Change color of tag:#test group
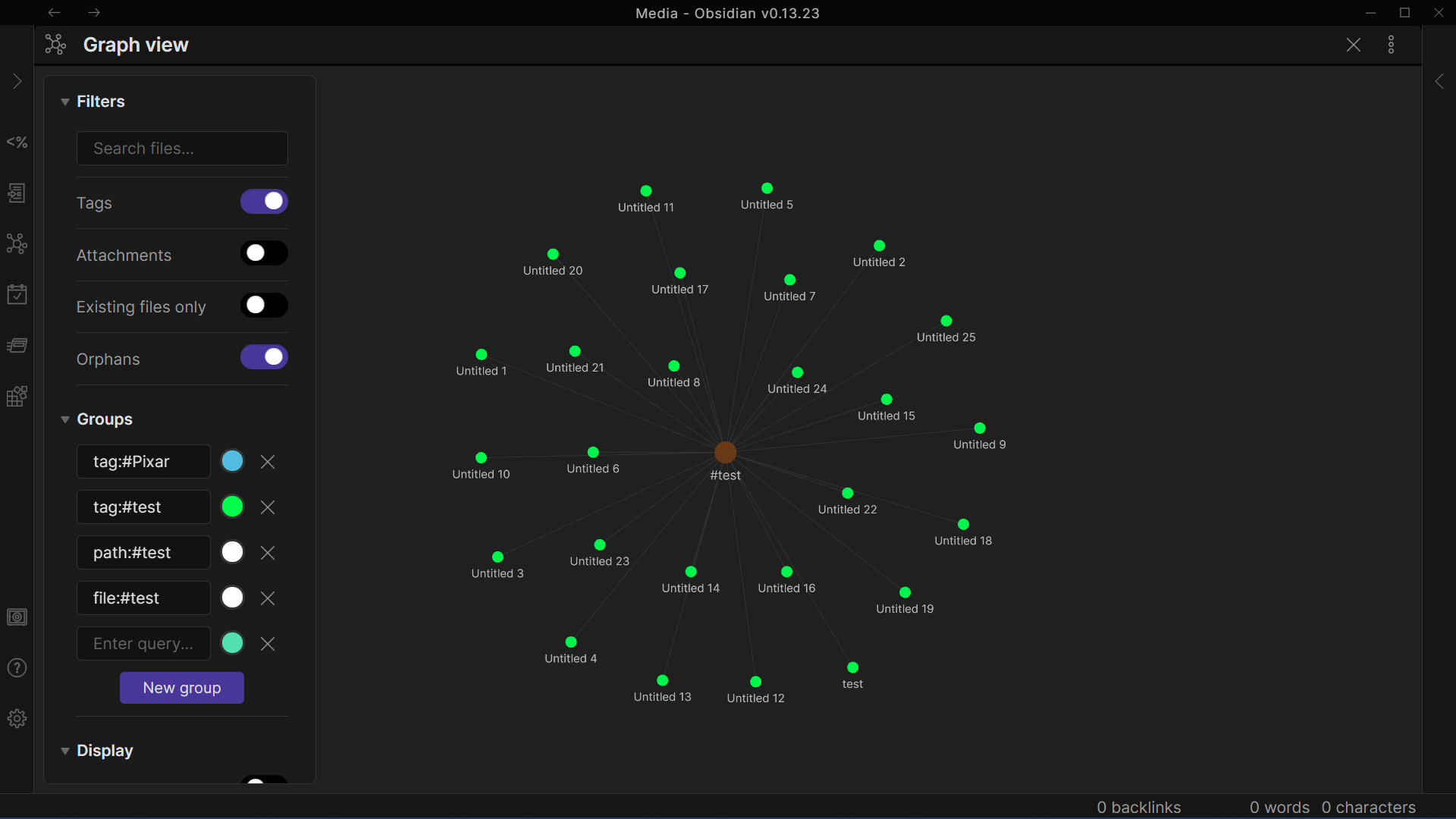The width and height of the screenshot is (1456, 819). [x=232, y=507]
